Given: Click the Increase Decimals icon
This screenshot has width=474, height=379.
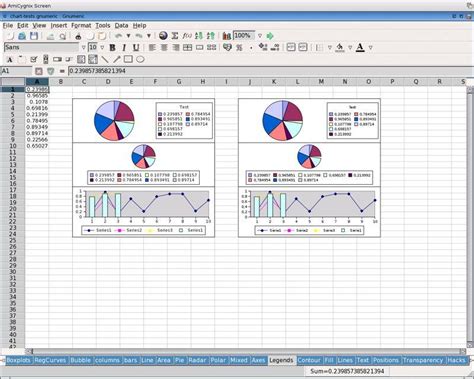Looking at the screenshot, I should (263, 47).
